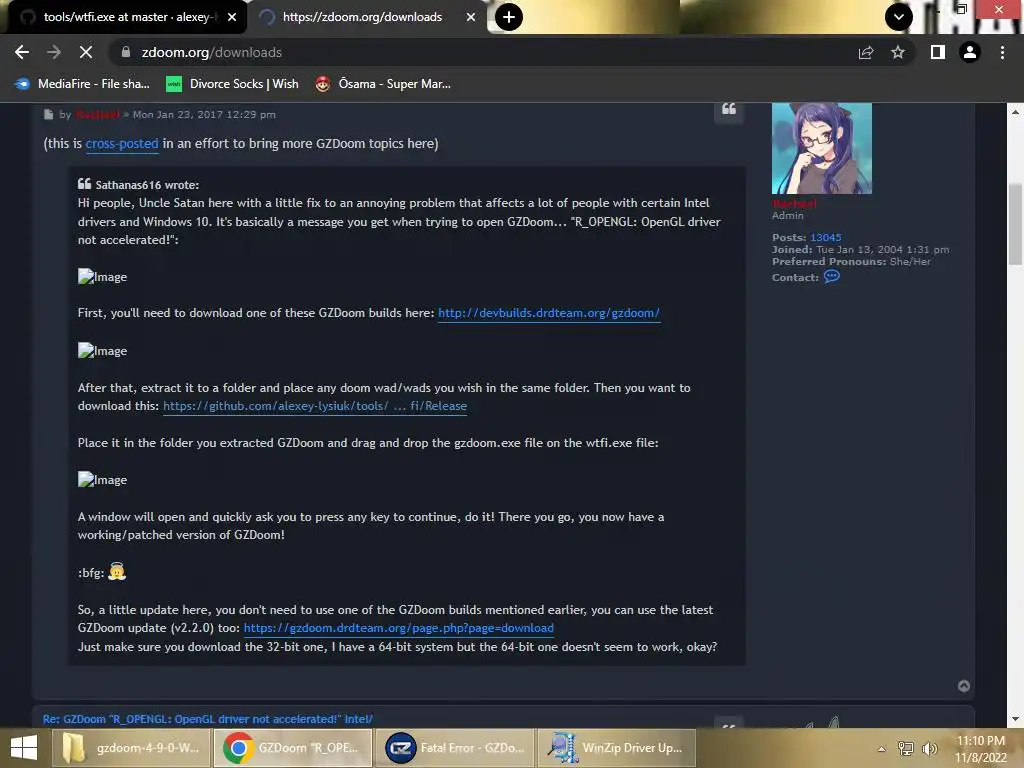Open the Windows Start menu
This screenshot has width=1024, height=768.
pyautogui.click(x=24, y=748)
